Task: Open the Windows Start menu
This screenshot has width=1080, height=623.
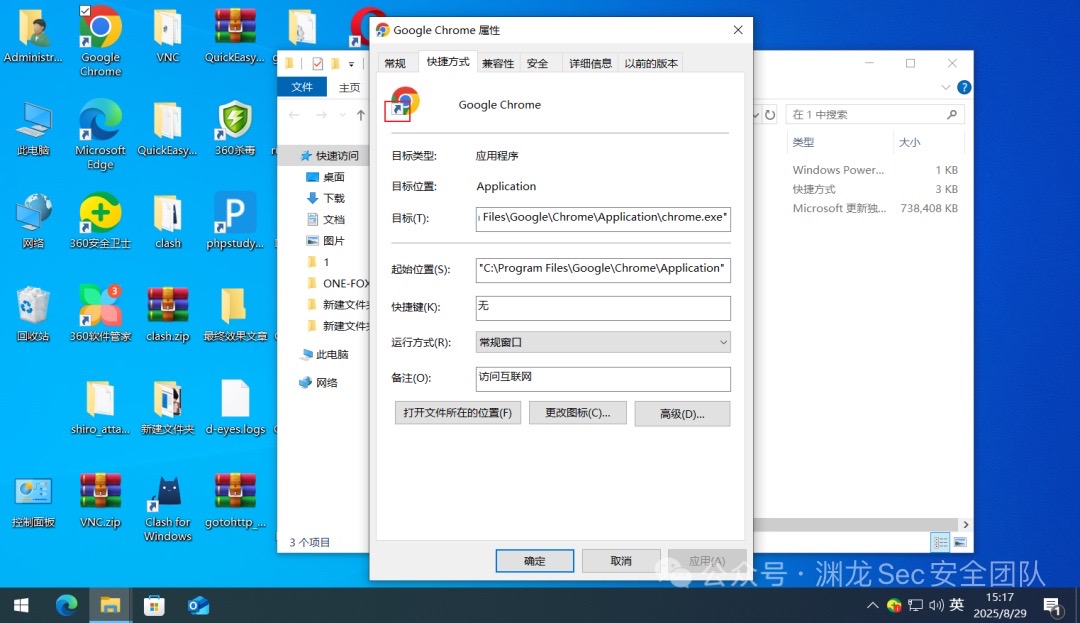Action: [x=21, y=605]
